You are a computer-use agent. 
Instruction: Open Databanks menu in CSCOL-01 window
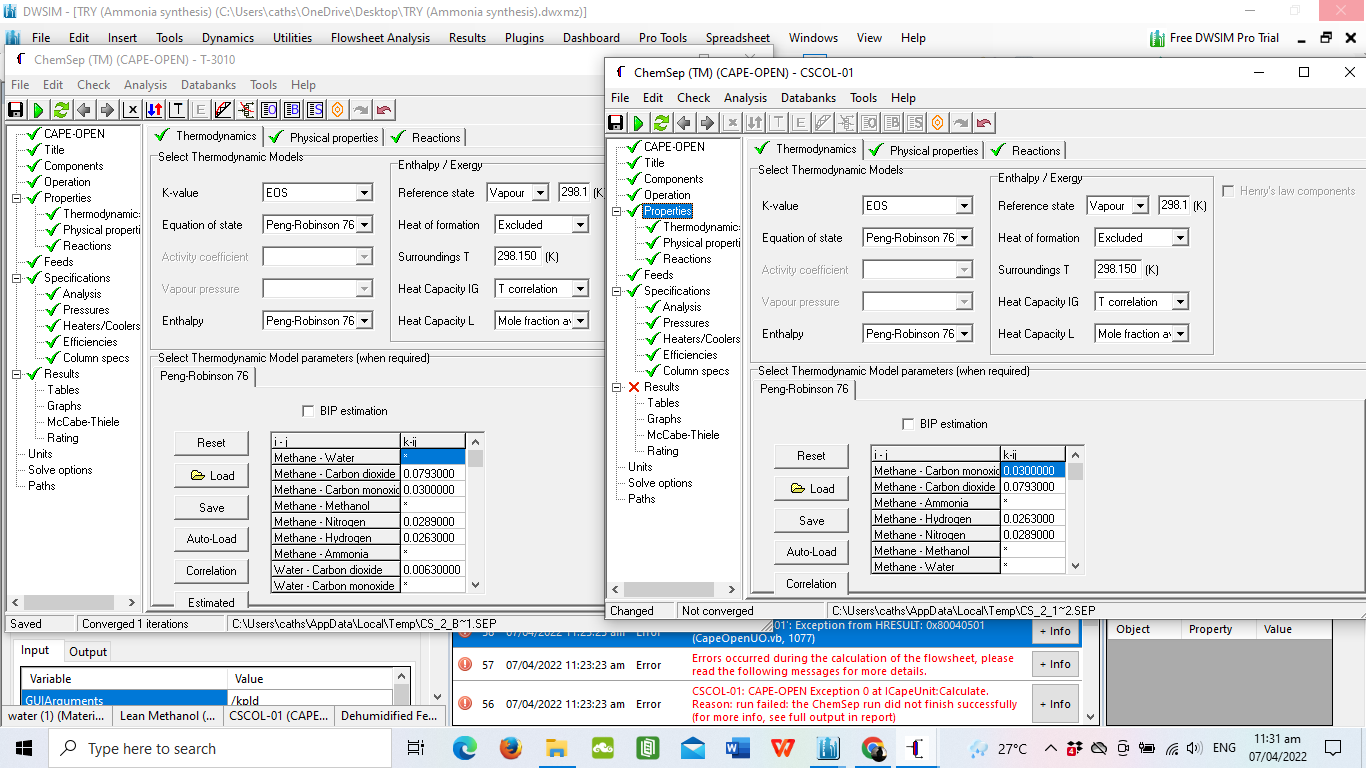click(808, 98)
